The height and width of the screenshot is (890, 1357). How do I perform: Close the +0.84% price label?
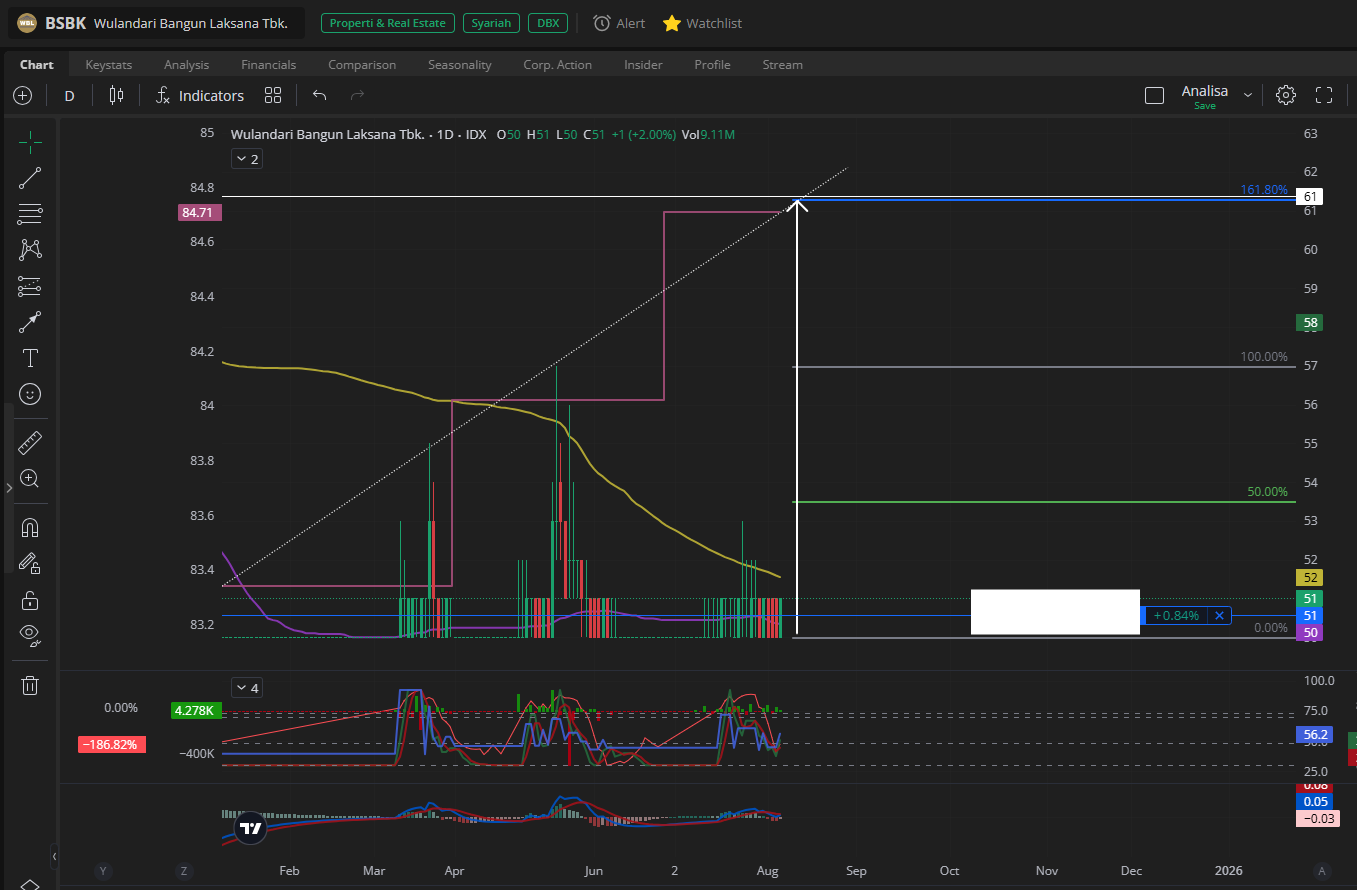pos(1219,615)
